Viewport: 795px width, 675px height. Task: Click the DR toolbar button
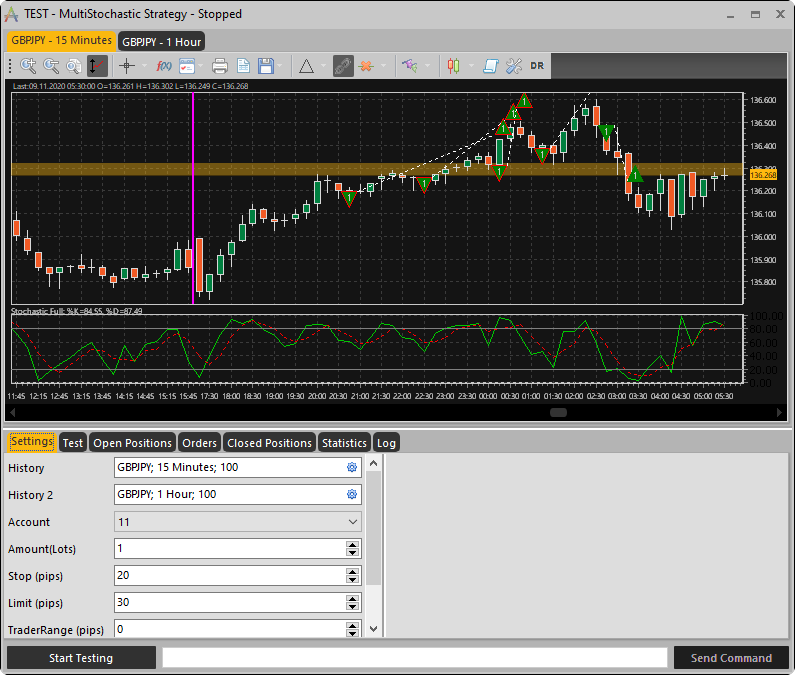537,65
